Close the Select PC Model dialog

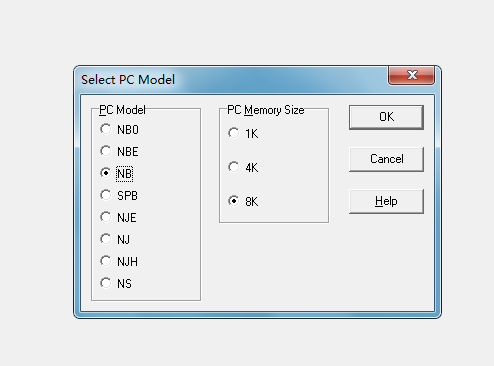(x=412, y=75)
